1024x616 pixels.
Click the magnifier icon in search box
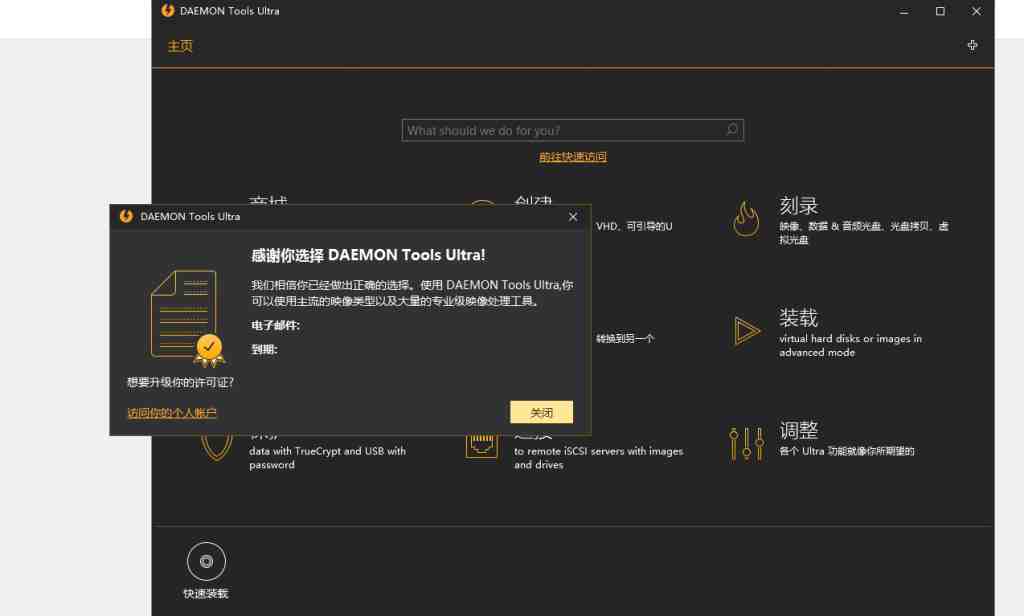[x=731, y=130]
